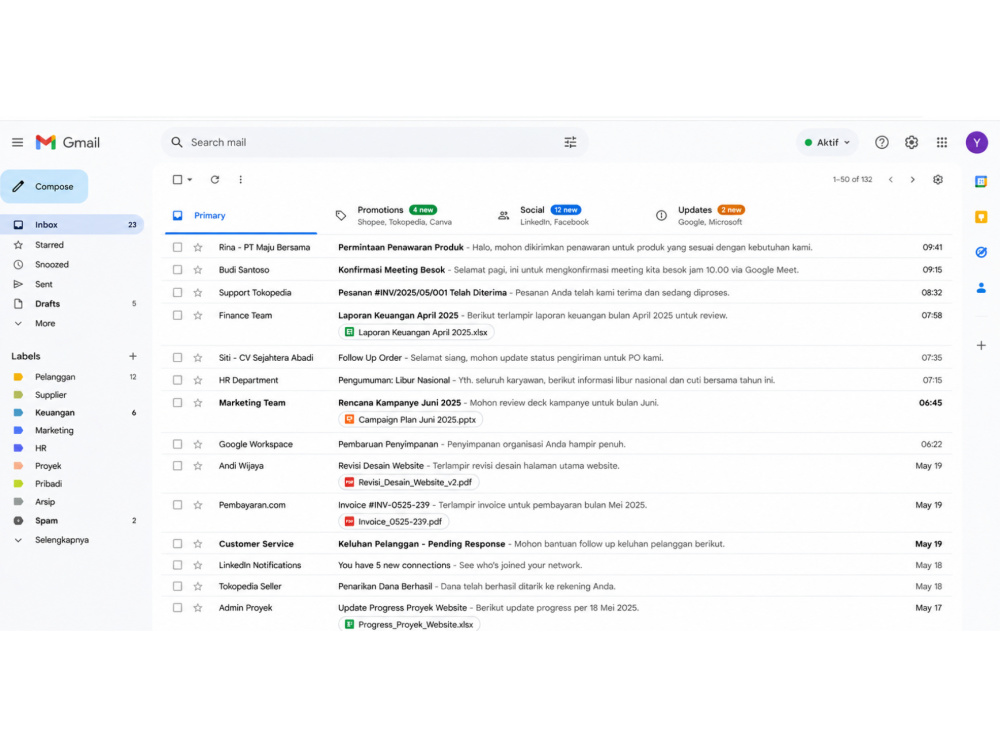Image resolution: width=1000 pixels, height=750 pixels.
Task: Open the Inbox folder
Action: click(71, 224)
